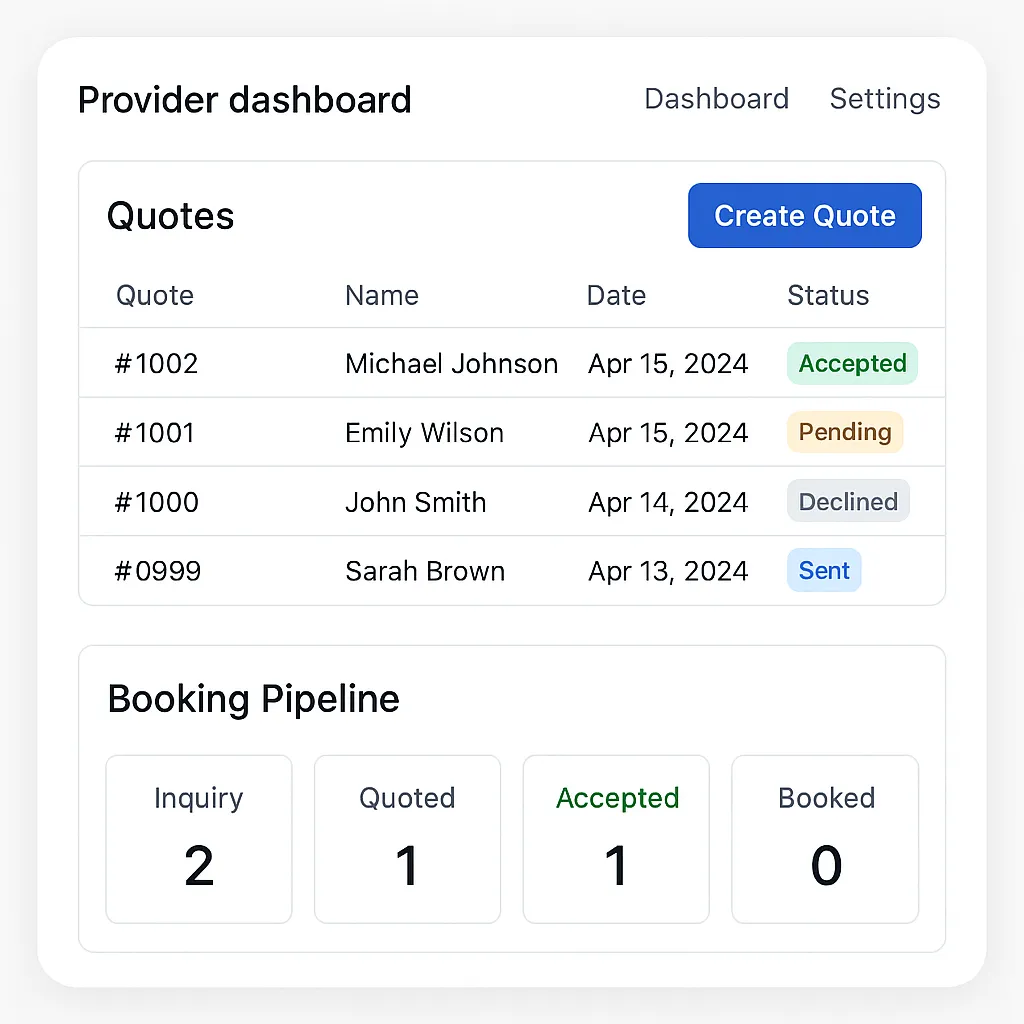Click the name Sarah Brown
Image resolution: width=1024 pixels, height=1024 pixels.
pyautogui.click(x=425, y=571)
